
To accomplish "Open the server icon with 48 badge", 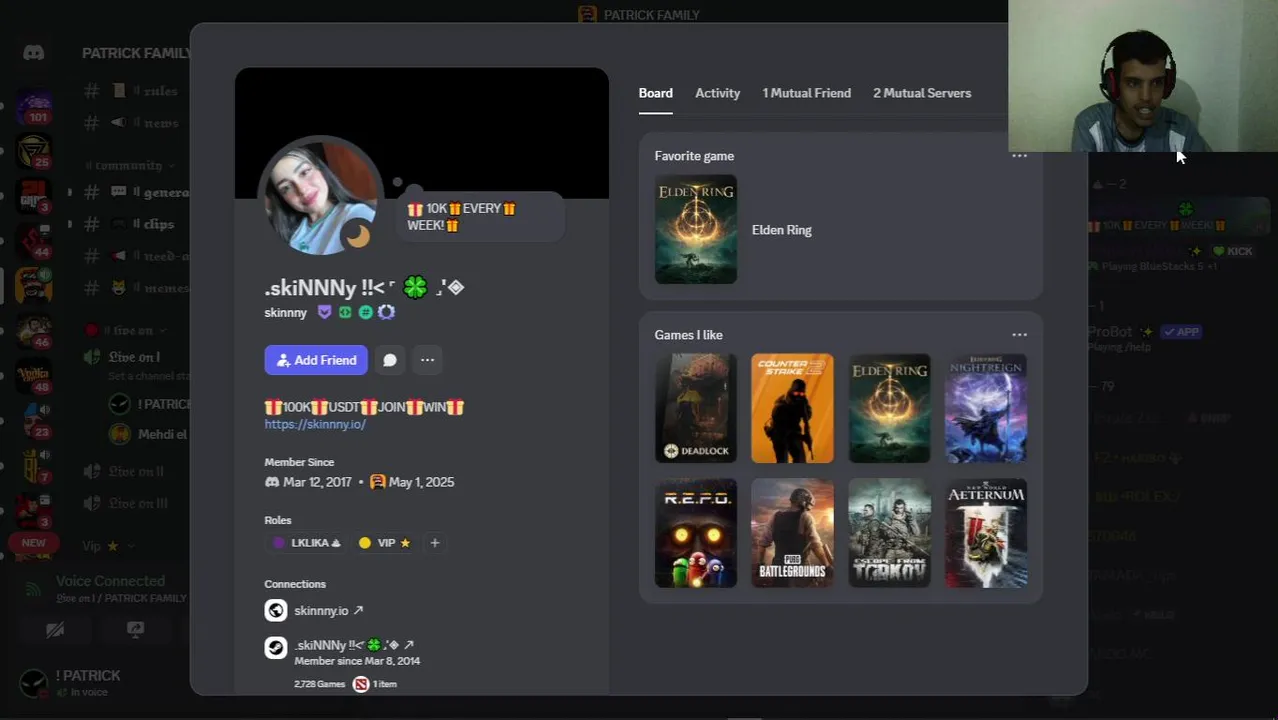I will pos(34,375).
